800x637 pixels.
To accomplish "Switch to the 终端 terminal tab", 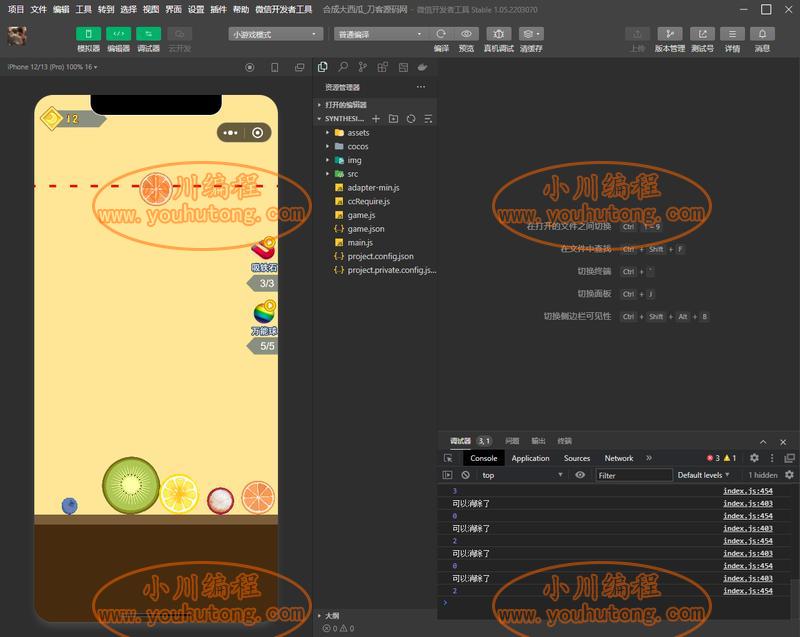I will (x=564, y=441).
